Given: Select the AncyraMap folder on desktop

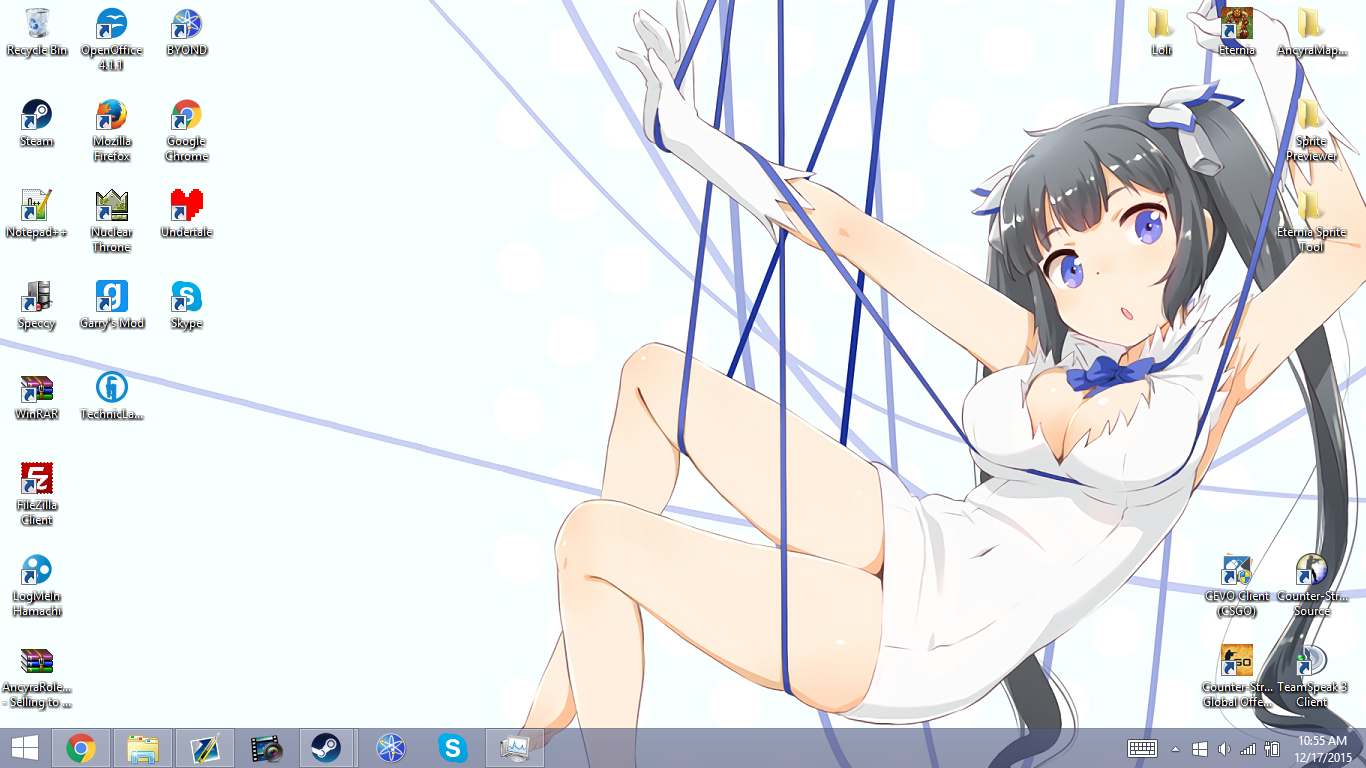Looking at the screenshot, I should point(1311,32).
